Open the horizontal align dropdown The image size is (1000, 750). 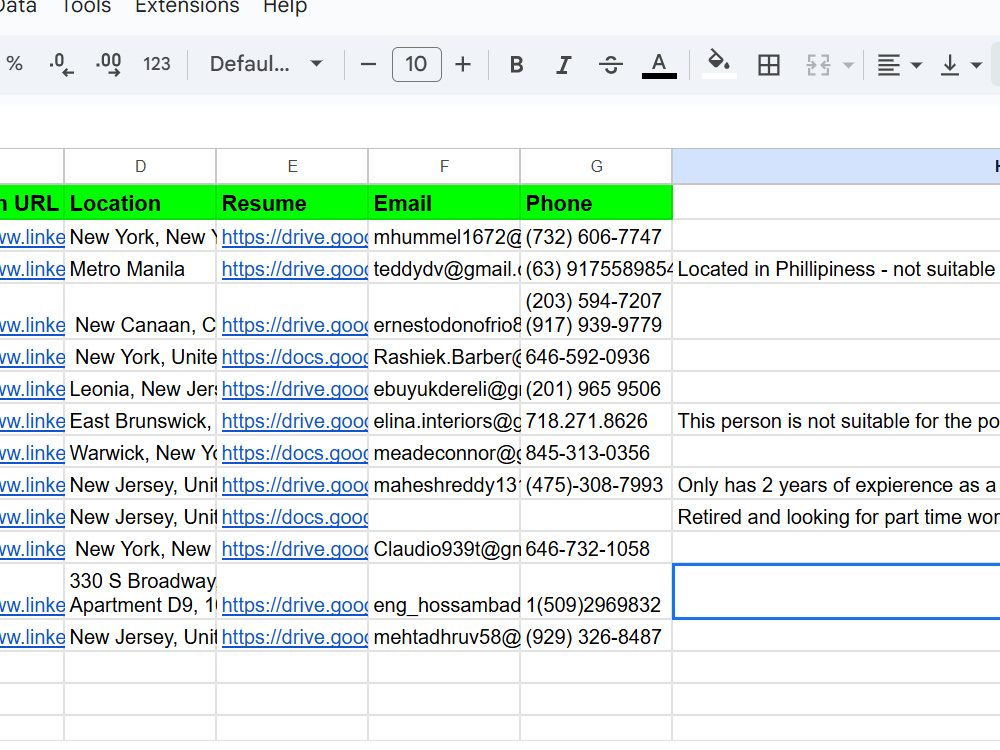point(899,64)
